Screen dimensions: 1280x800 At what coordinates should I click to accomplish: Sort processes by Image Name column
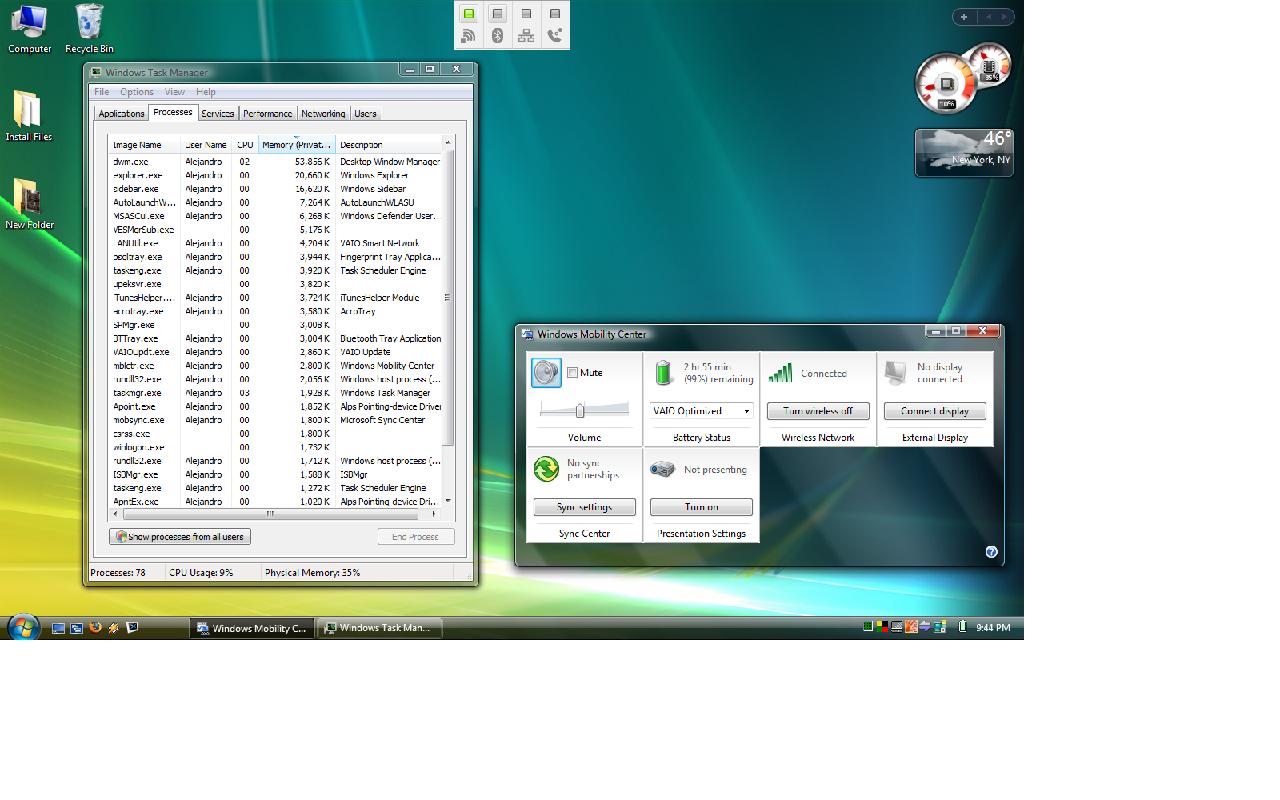coord(145,145)
